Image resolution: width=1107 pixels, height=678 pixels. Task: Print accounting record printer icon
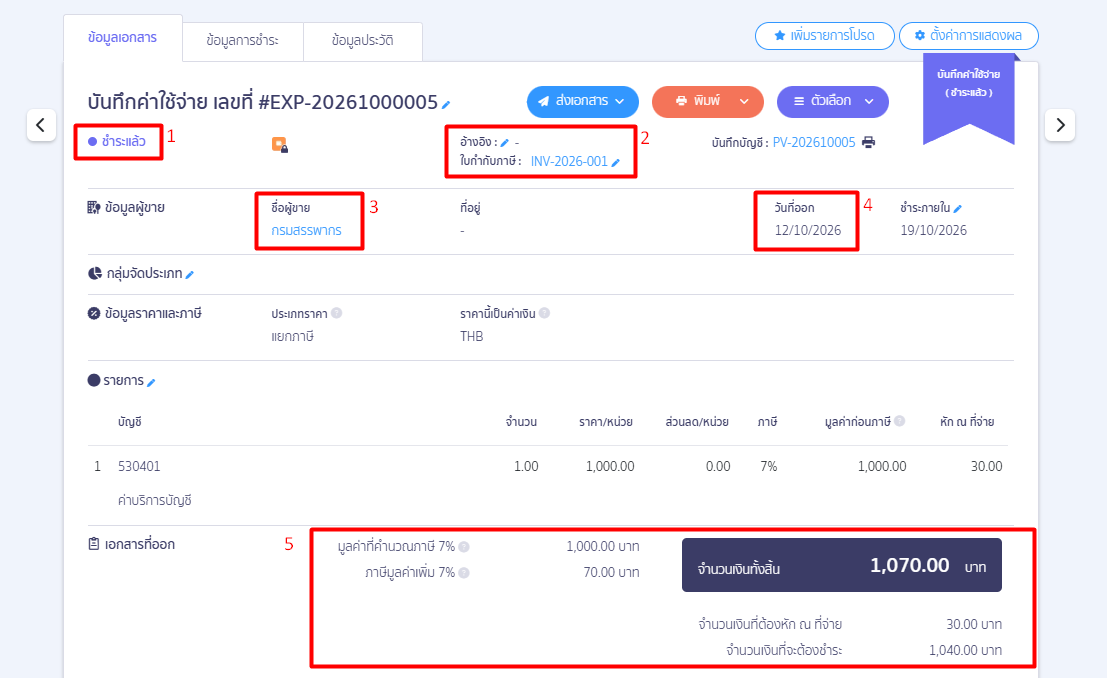[x=868, y=142]
